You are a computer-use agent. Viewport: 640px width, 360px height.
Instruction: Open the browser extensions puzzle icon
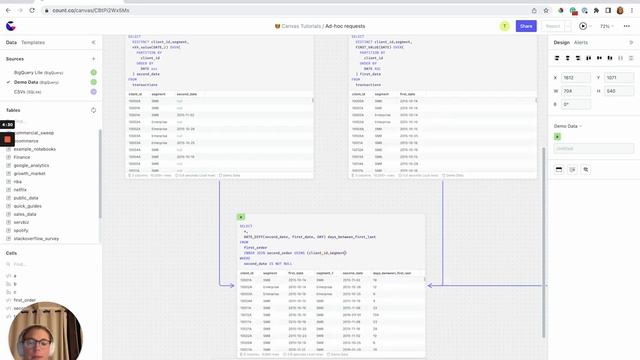(x=596, y=10)
